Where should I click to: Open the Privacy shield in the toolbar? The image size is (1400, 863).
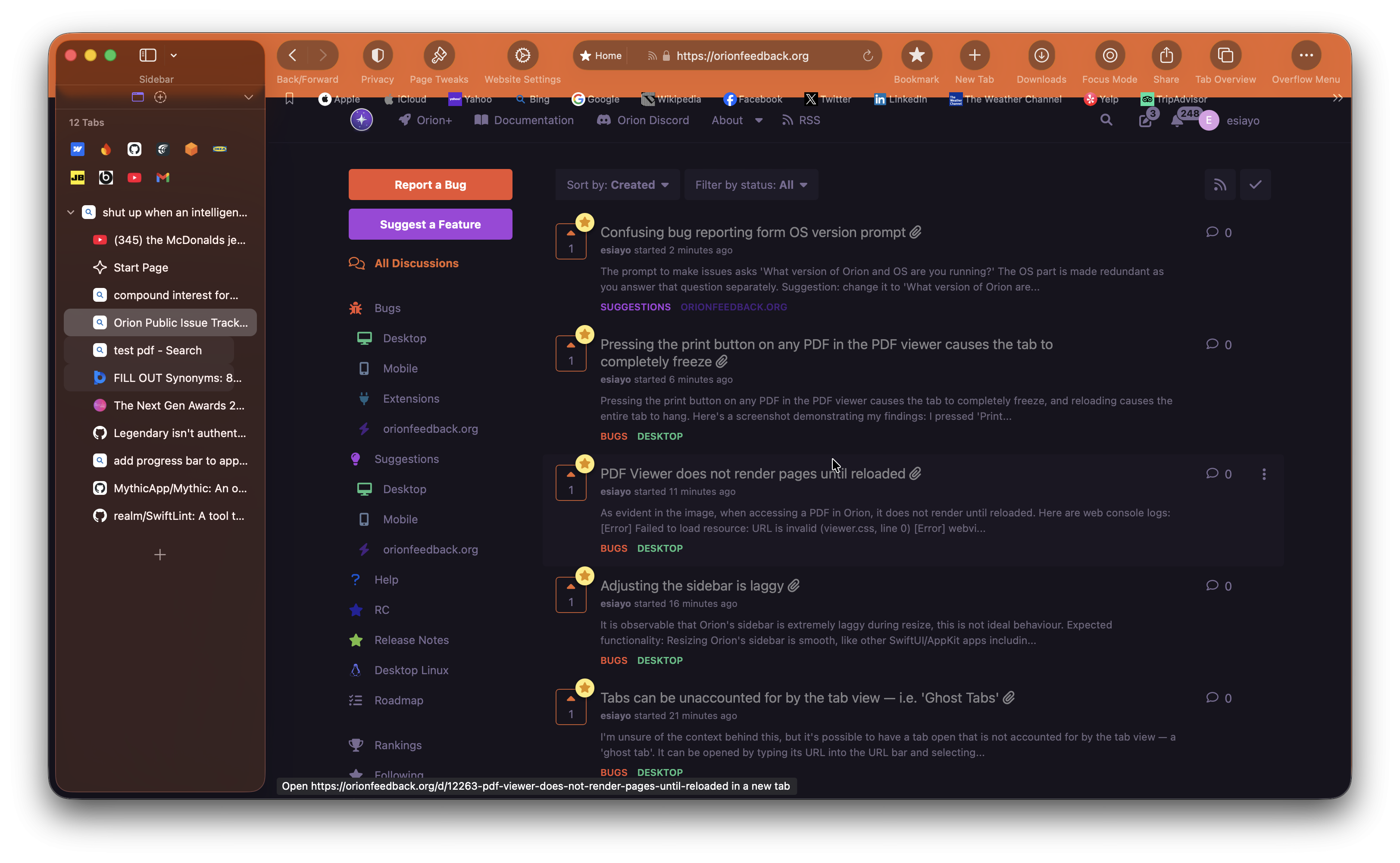(x=377, y=55)
